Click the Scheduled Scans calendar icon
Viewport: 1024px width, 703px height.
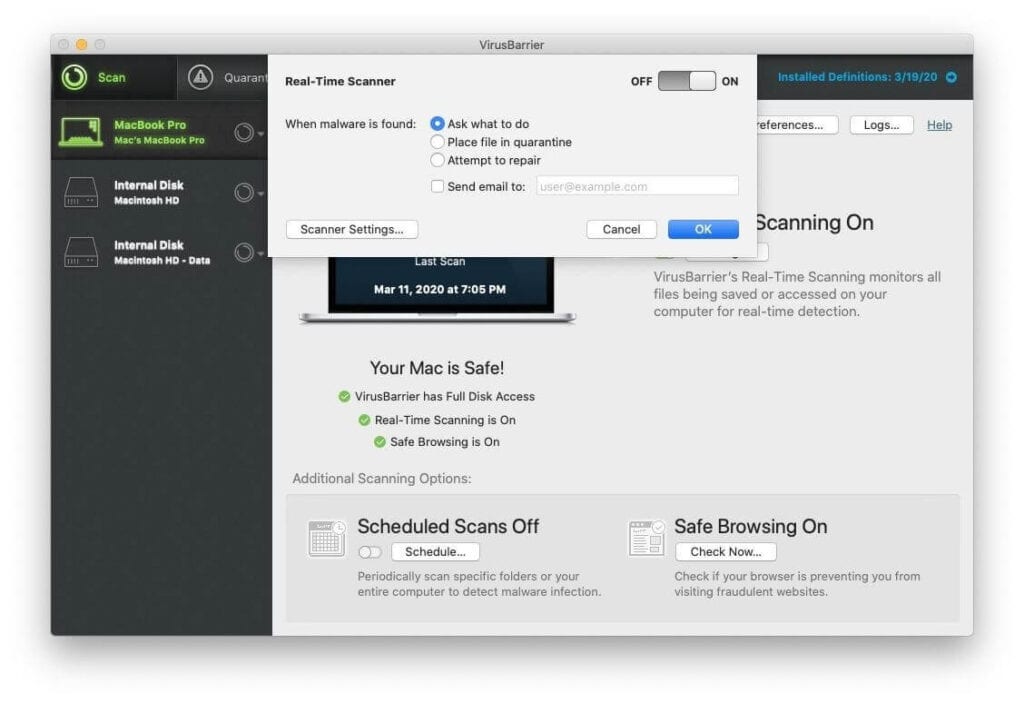tap(327, 538)
